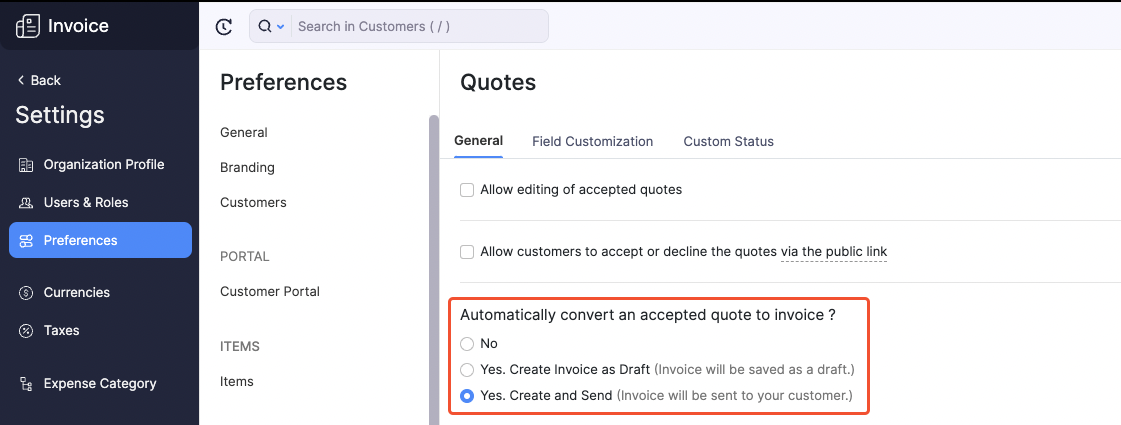Enable allow editing of accepted quotes
The width and height of the screenshot is (1121, 425).
(467, 190)
